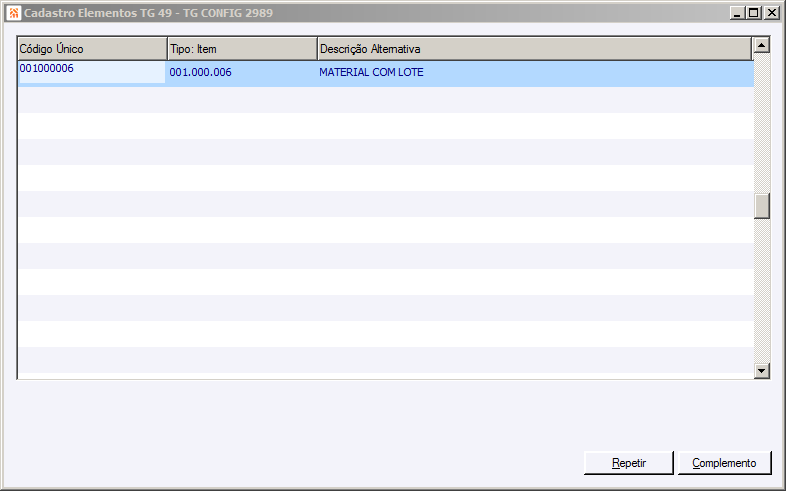Close the Cadastro Elementos window

pyautogui.click(x=771, y=13)
